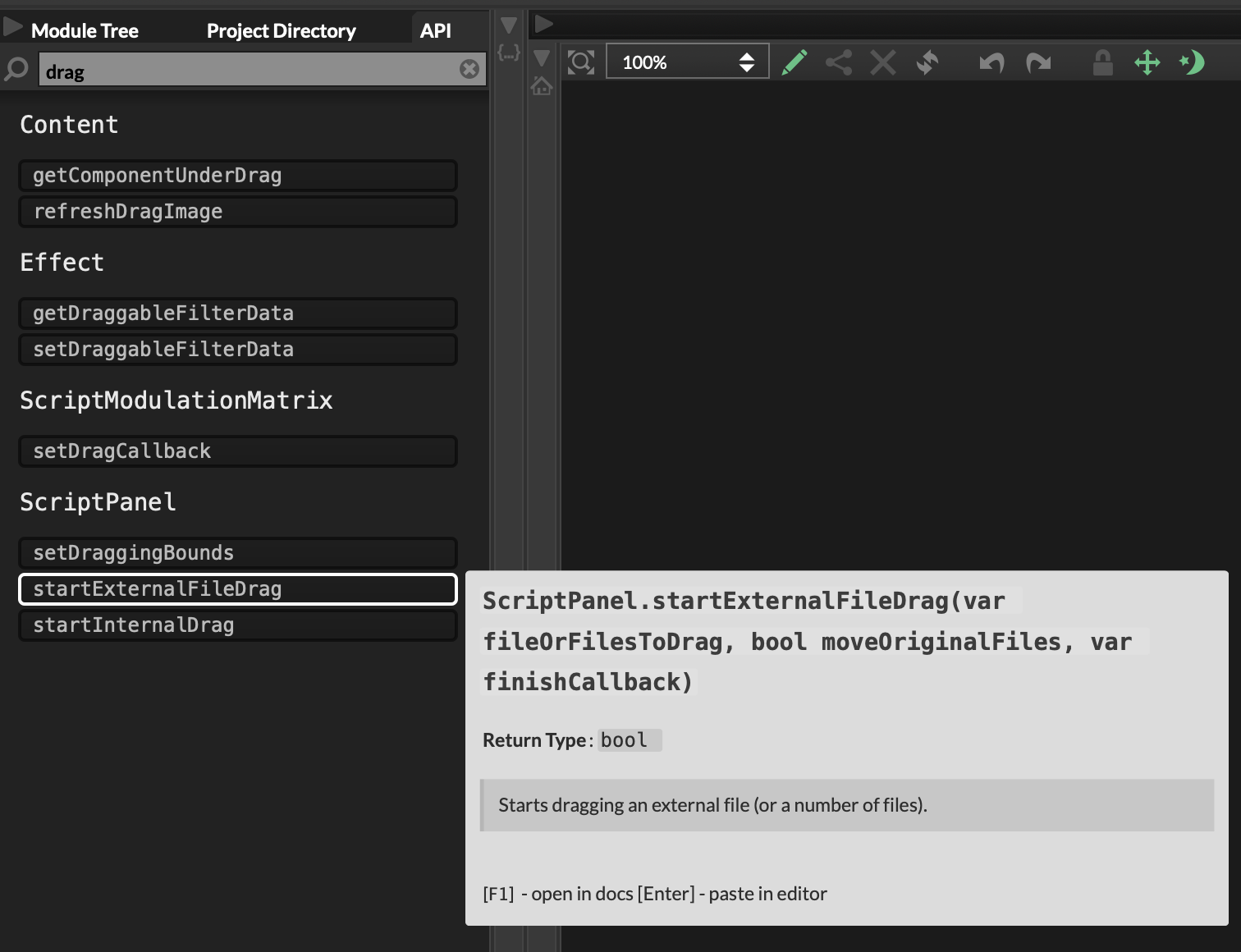Click the rebuild refresh arrows icon
1241x952 pixels.
click(x=927, y=62)
